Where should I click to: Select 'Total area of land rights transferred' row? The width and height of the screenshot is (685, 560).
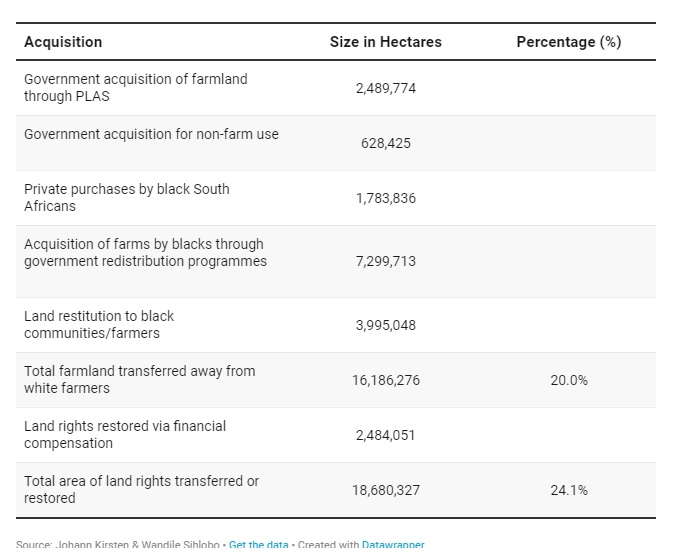tap(141, 489)
